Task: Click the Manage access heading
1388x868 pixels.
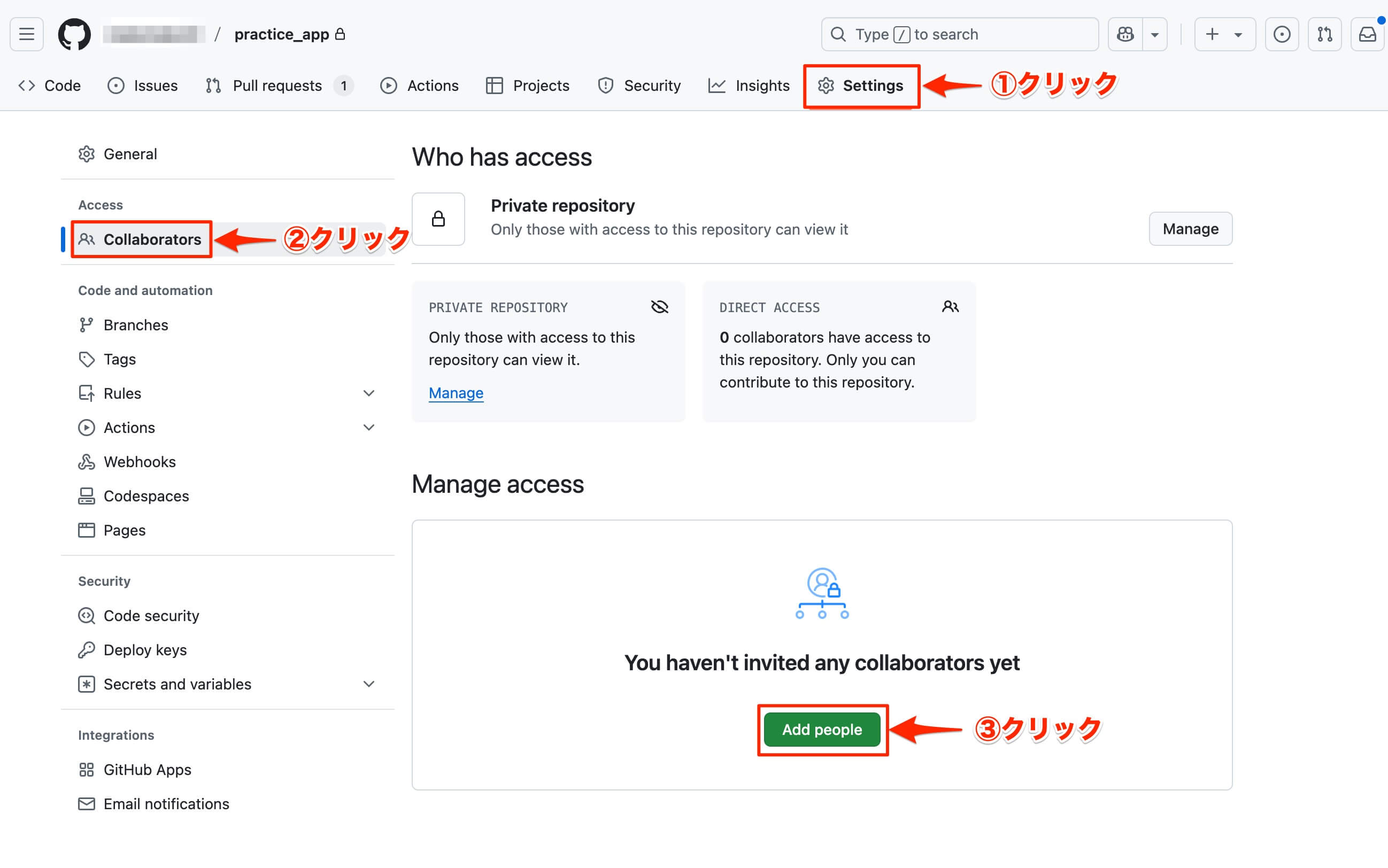Action: (x=498, y=484)
